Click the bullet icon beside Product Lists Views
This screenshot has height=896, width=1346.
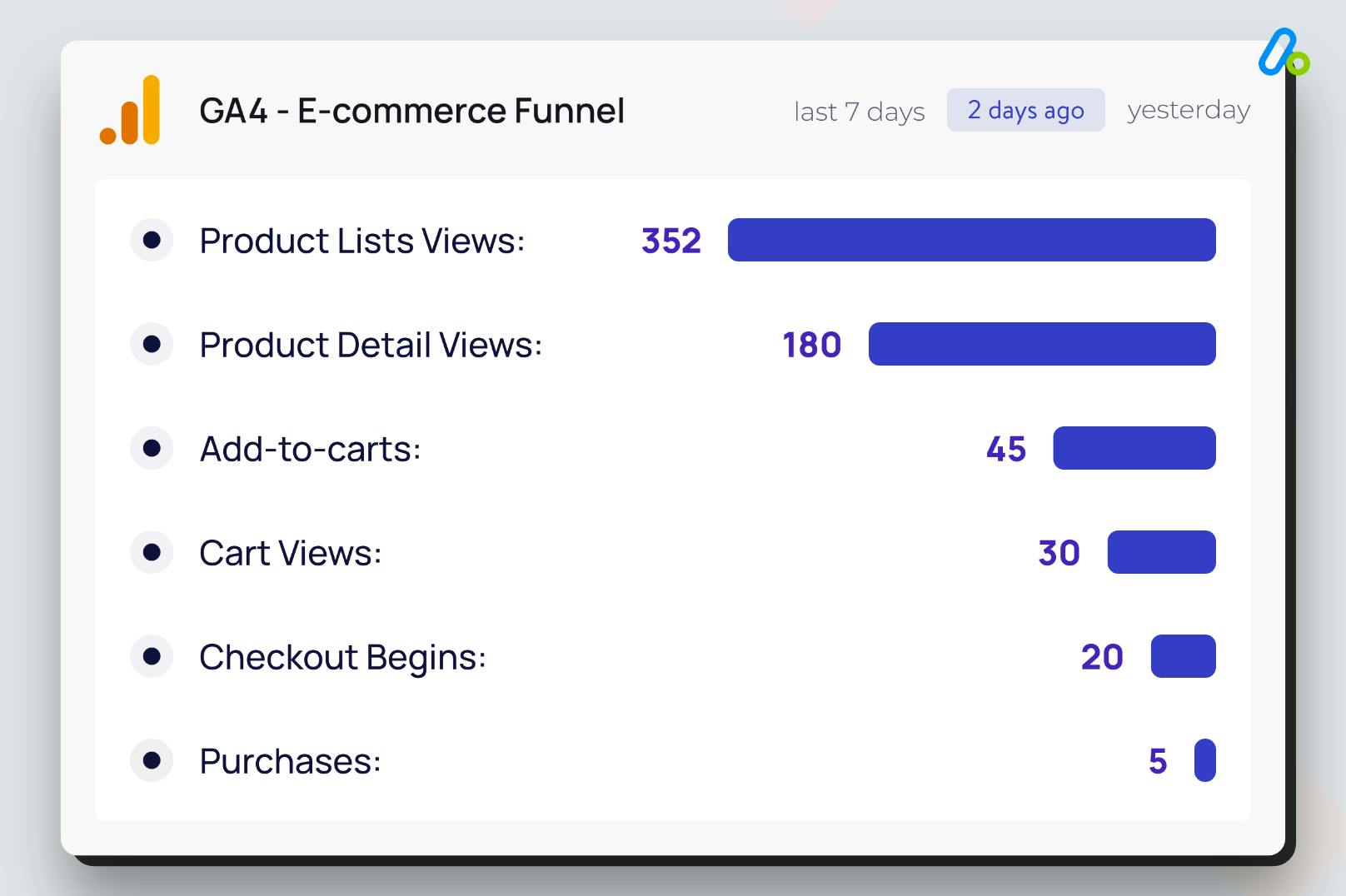(152, 240)
